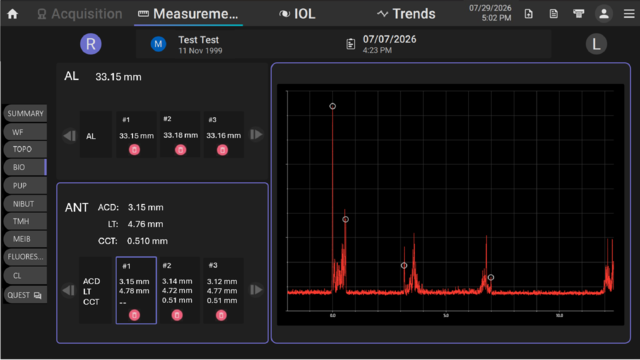Viewport: 640px width, 360px height.
Task: Click patient name Test Test
Action: pos(198,40)
